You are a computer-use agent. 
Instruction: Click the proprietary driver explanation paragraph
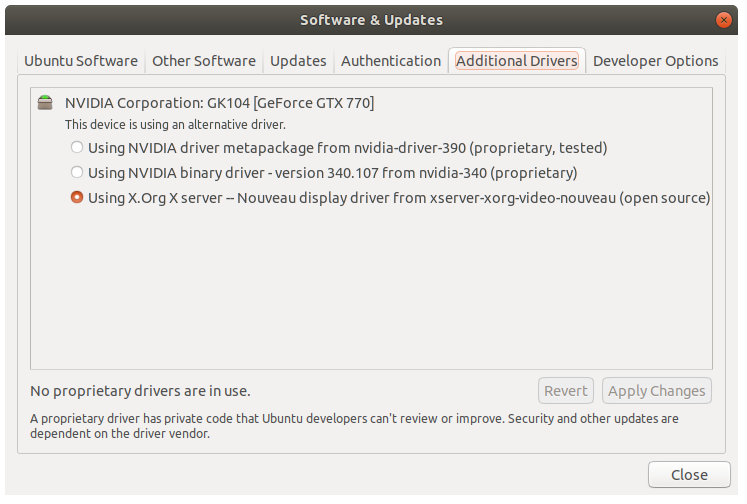[x=354, y=426]
